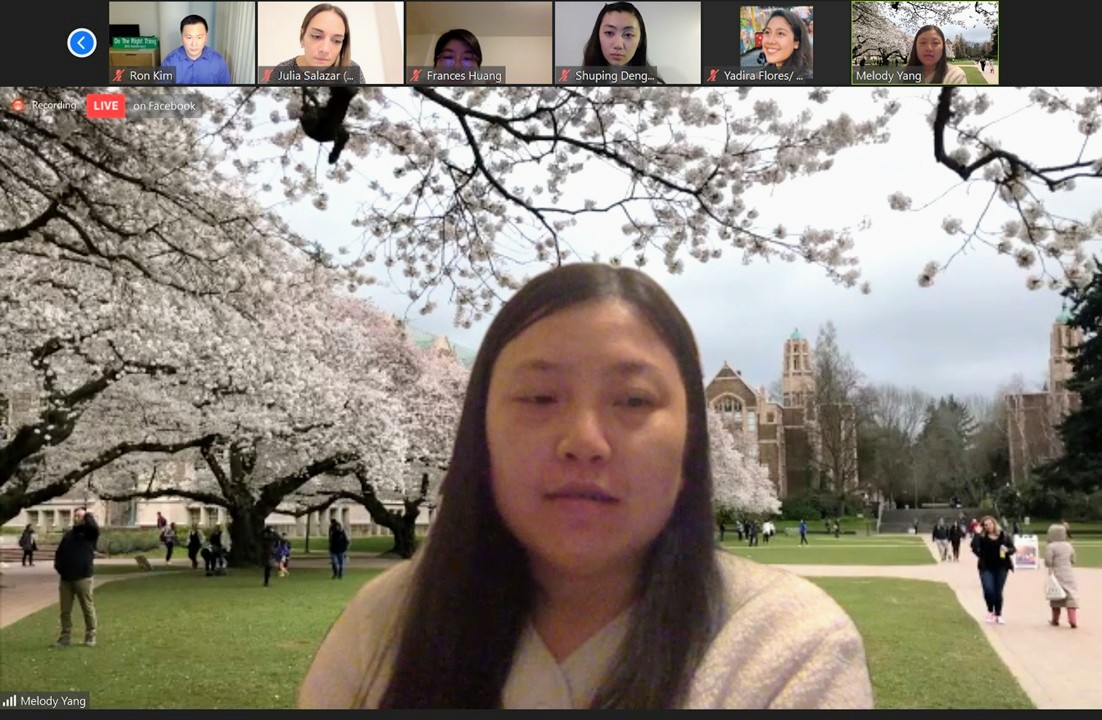Click the blue back arrow button
1102x720 pixels.
pyautogui.click(x=82, y=42)
